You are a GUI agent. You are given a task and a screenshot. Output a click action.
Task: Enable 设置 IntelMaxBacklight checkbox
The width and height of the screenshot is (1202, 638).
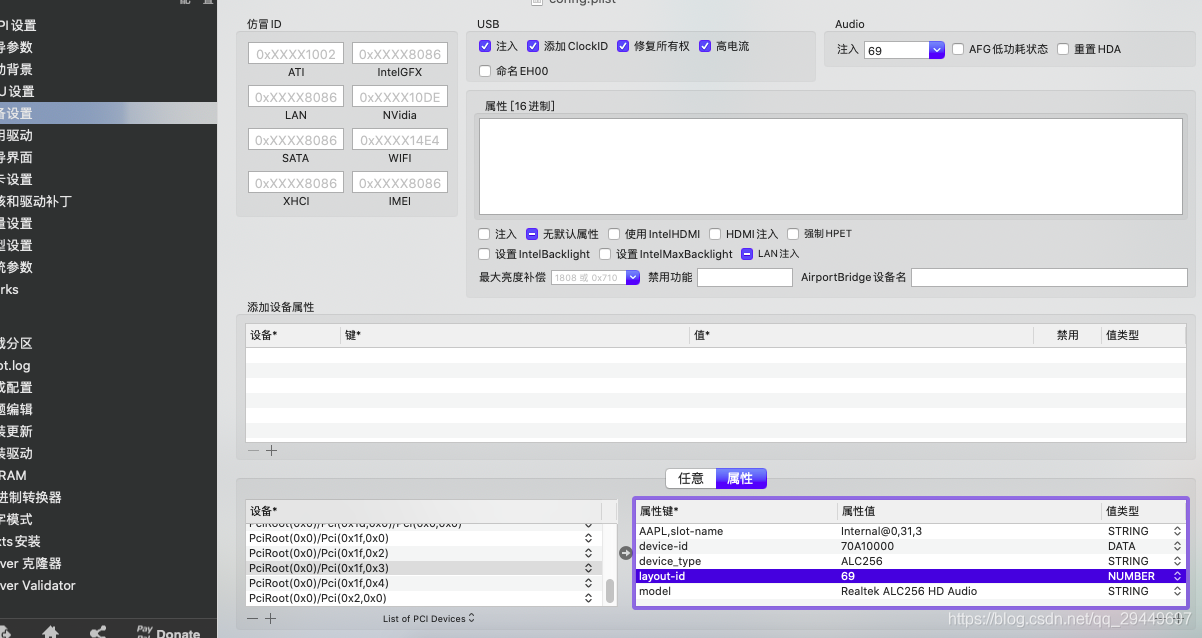(605, 254)
